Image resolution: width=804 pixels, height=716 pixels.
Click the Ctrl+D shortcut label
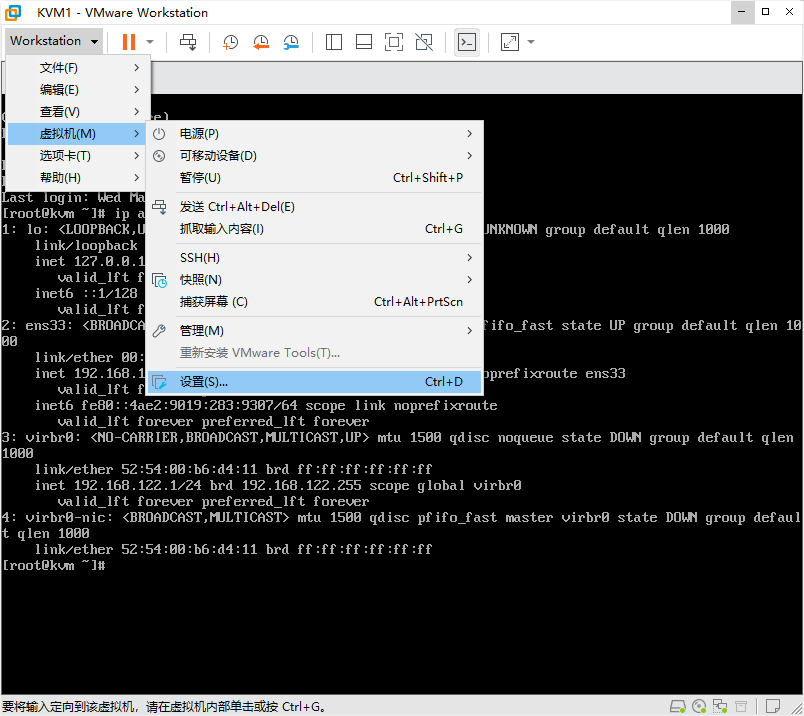click(444, 382)
